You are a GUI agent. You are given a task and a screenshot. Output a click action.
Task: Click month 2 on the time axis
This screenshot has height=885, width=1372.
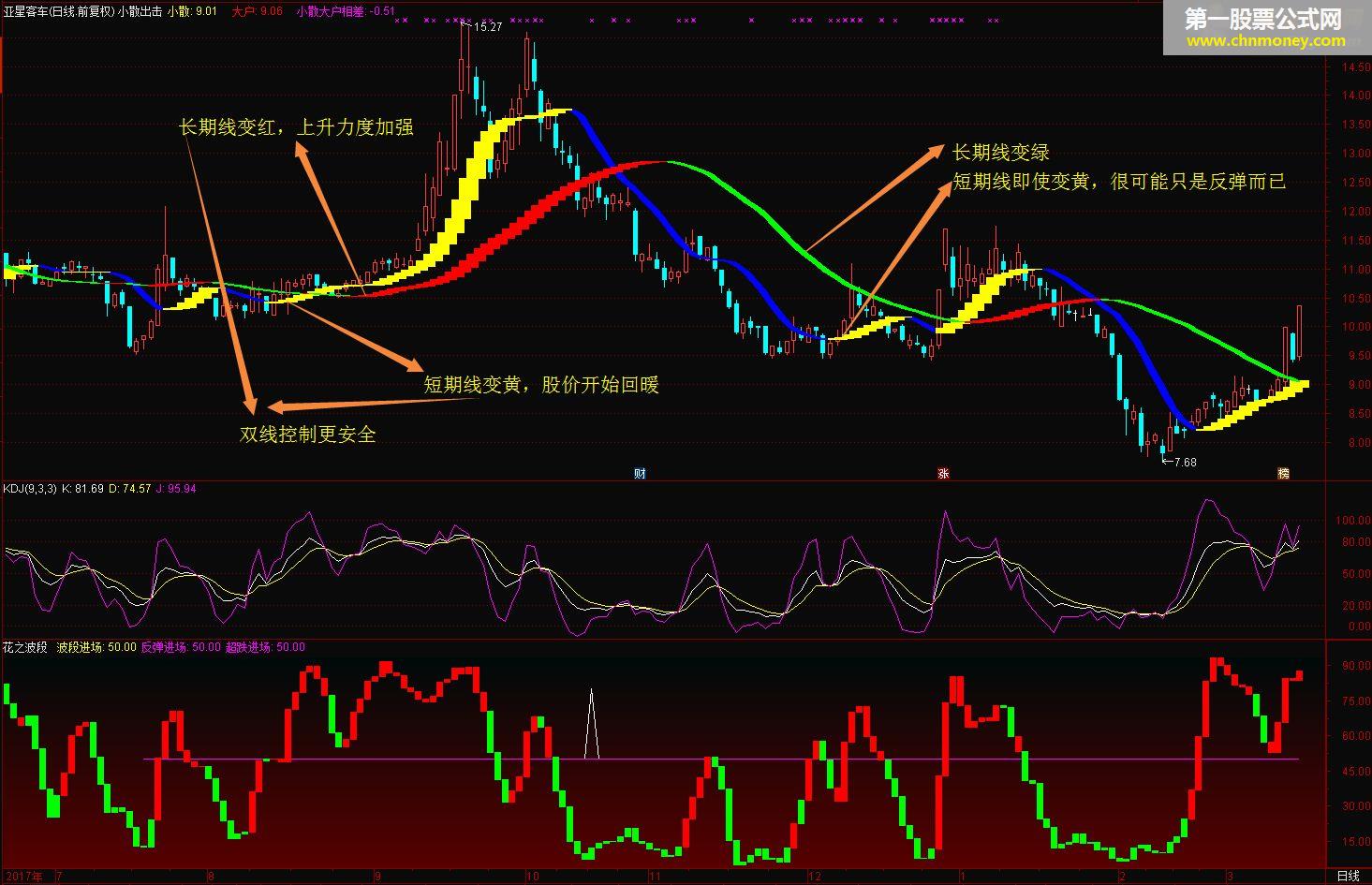(x=1123, y=877)
